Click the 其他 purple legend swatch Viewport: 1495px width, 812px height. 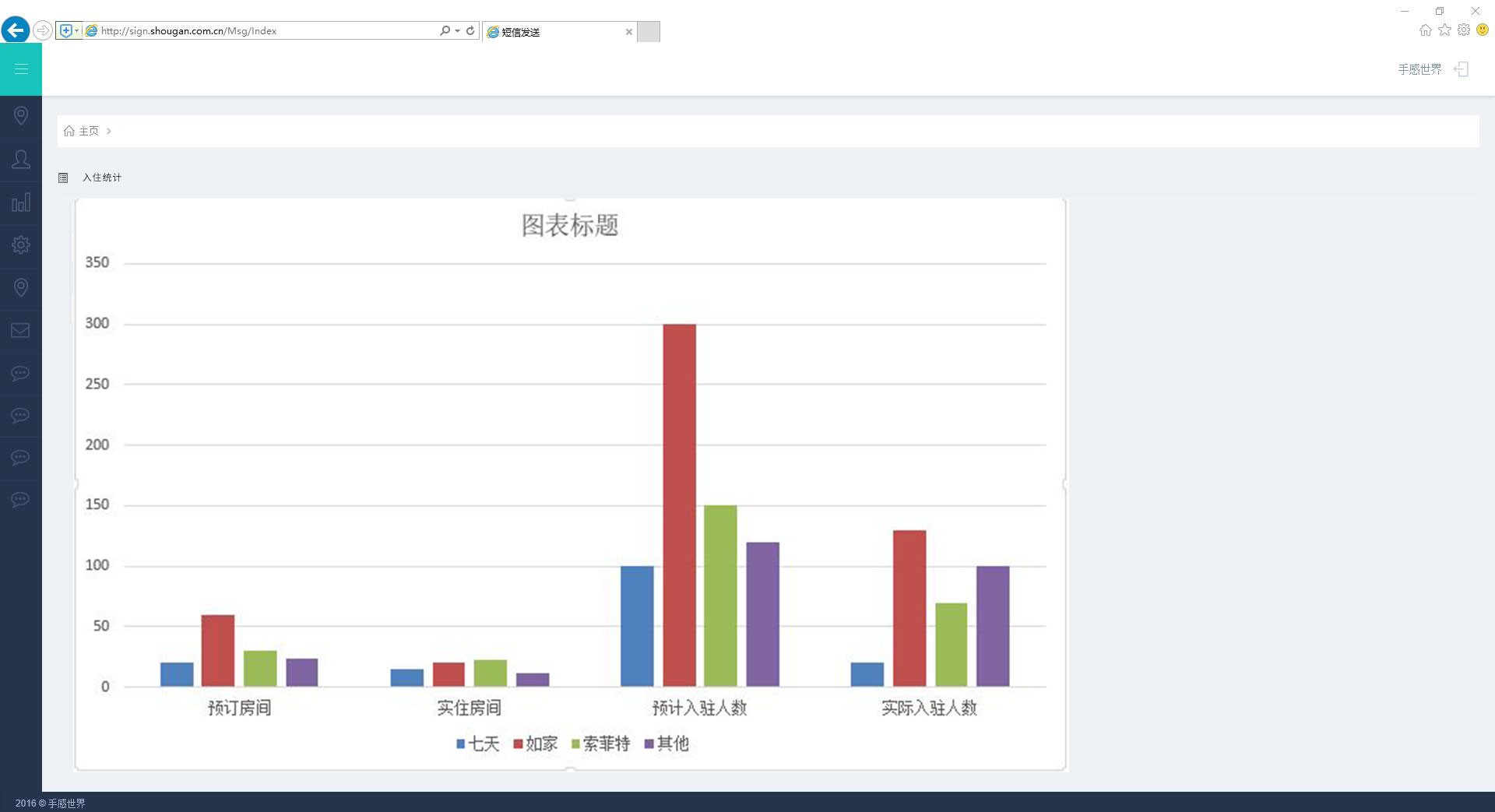pyautogui.click(x=649, y=744)
